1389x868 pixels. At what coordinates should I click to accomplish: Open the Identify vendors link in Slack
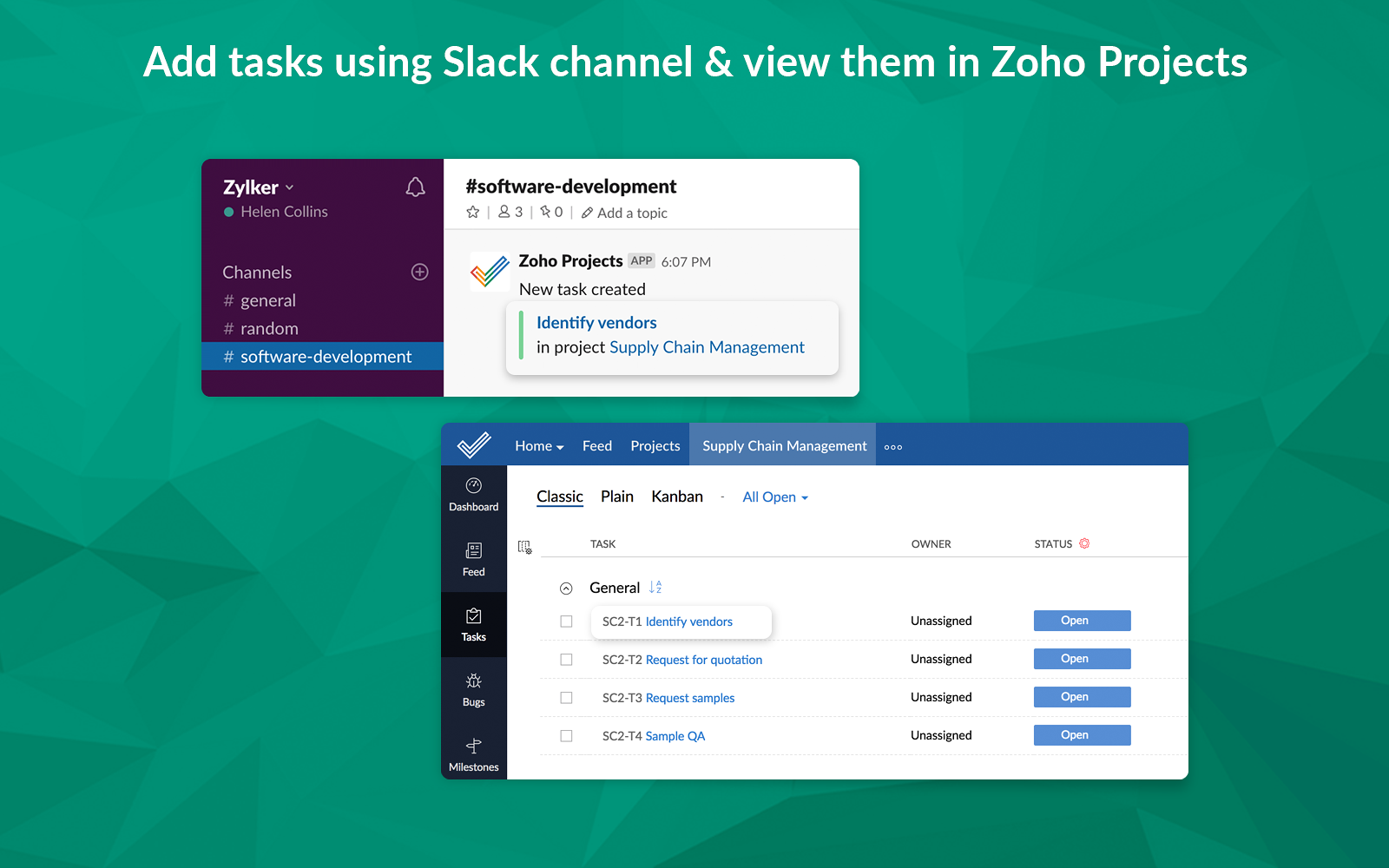point(596,322)
